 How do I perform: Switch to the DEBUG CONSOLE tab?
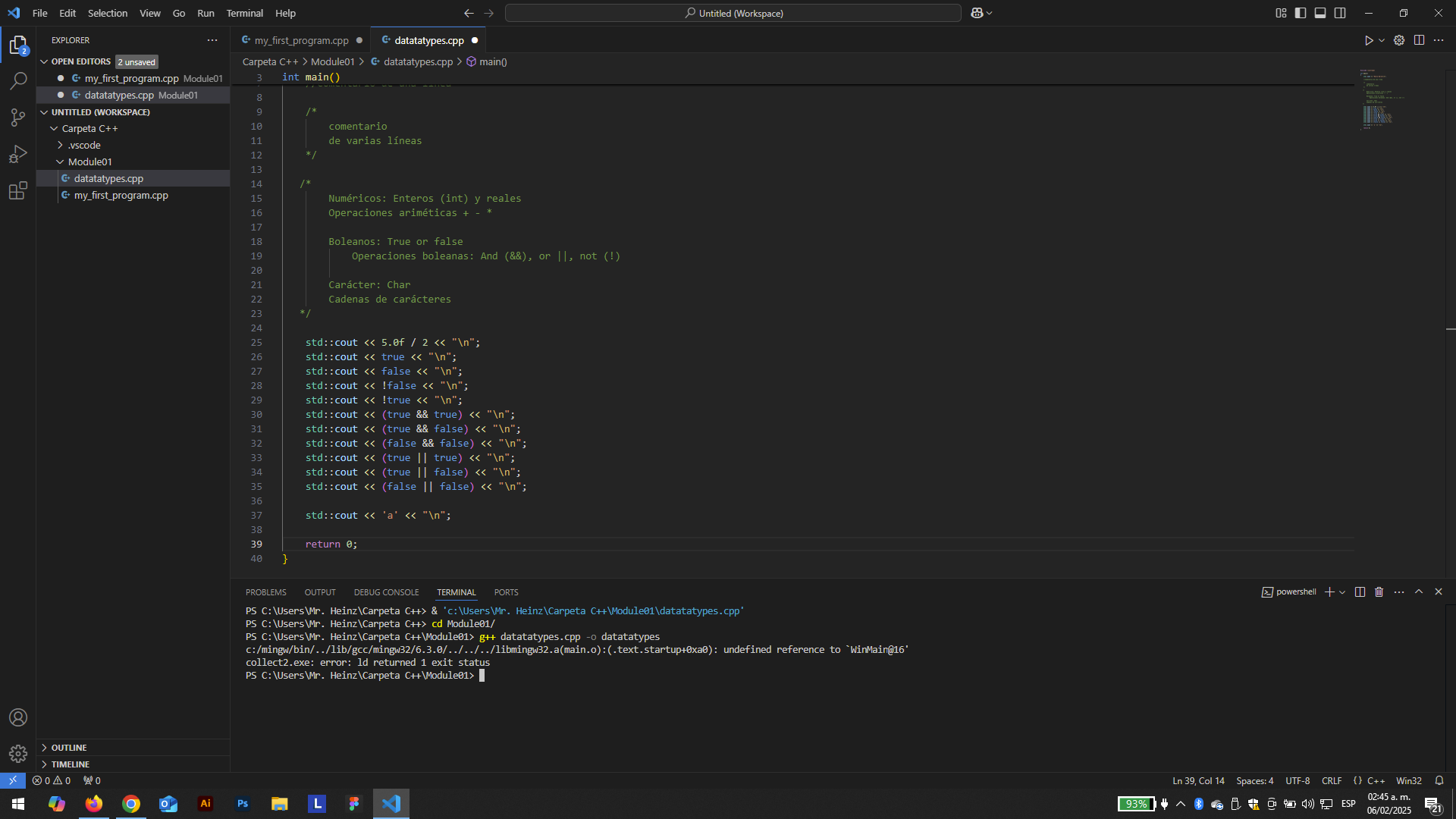click(x=386, y=592)
